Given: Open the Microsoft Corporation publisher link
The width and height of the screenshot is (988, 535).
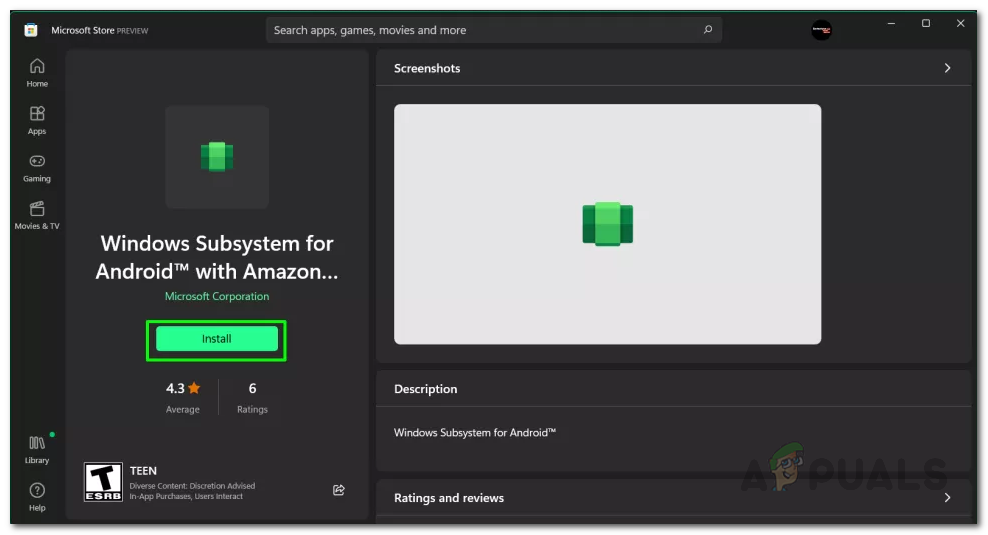Looking at the screenshot, I should (217, 296).
